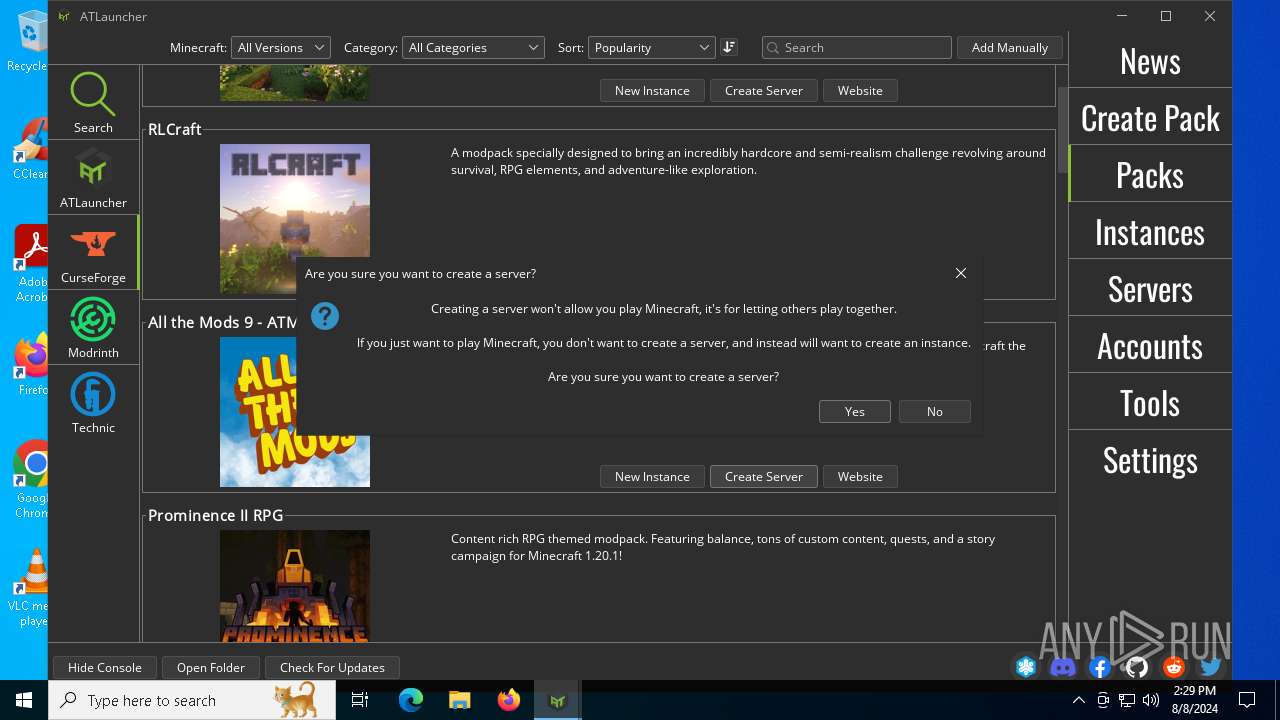Open the Sort by Popularity dropdown
1280x720 pixels.
click(651, 47)
